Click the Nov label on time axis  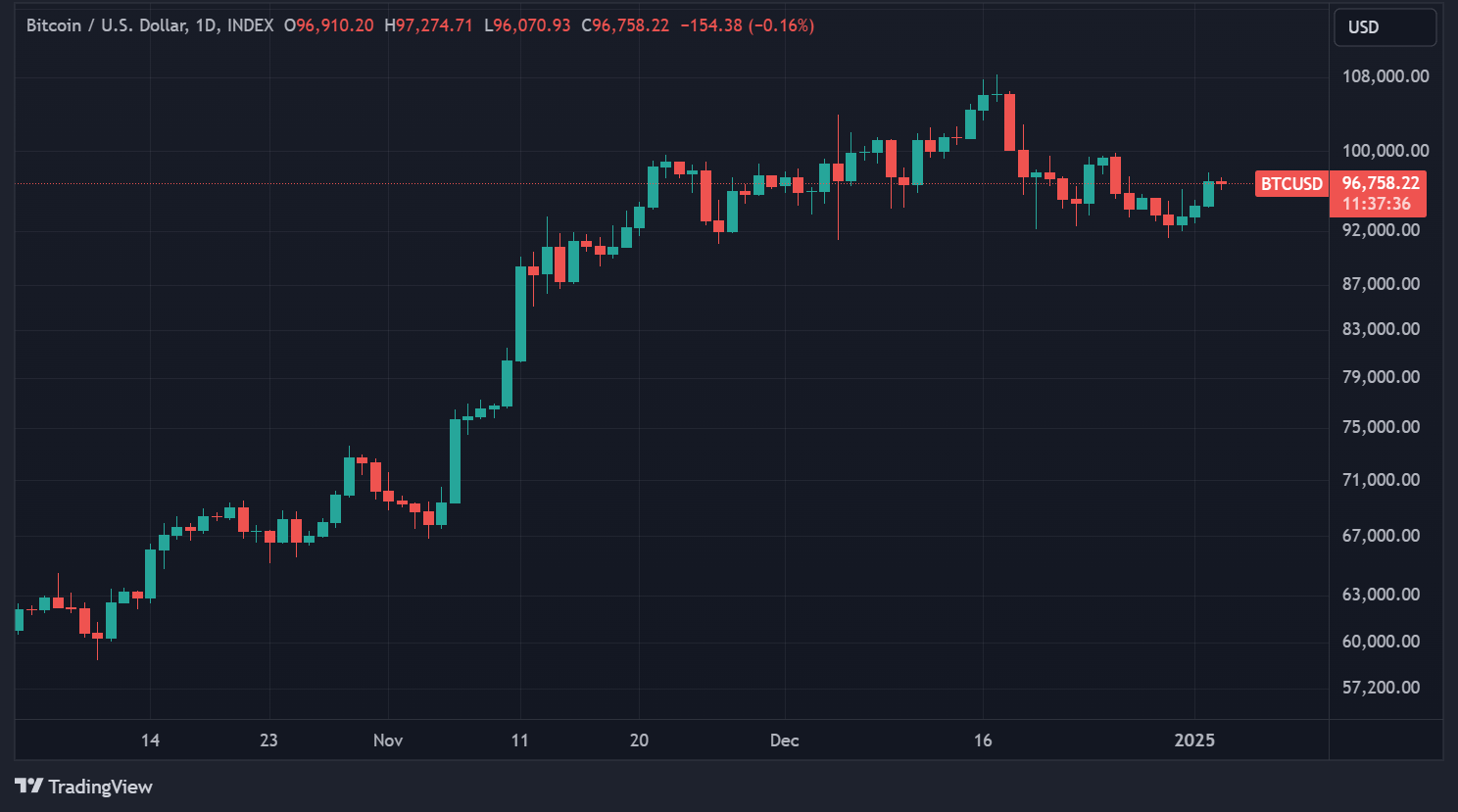(x=388, y=740)
